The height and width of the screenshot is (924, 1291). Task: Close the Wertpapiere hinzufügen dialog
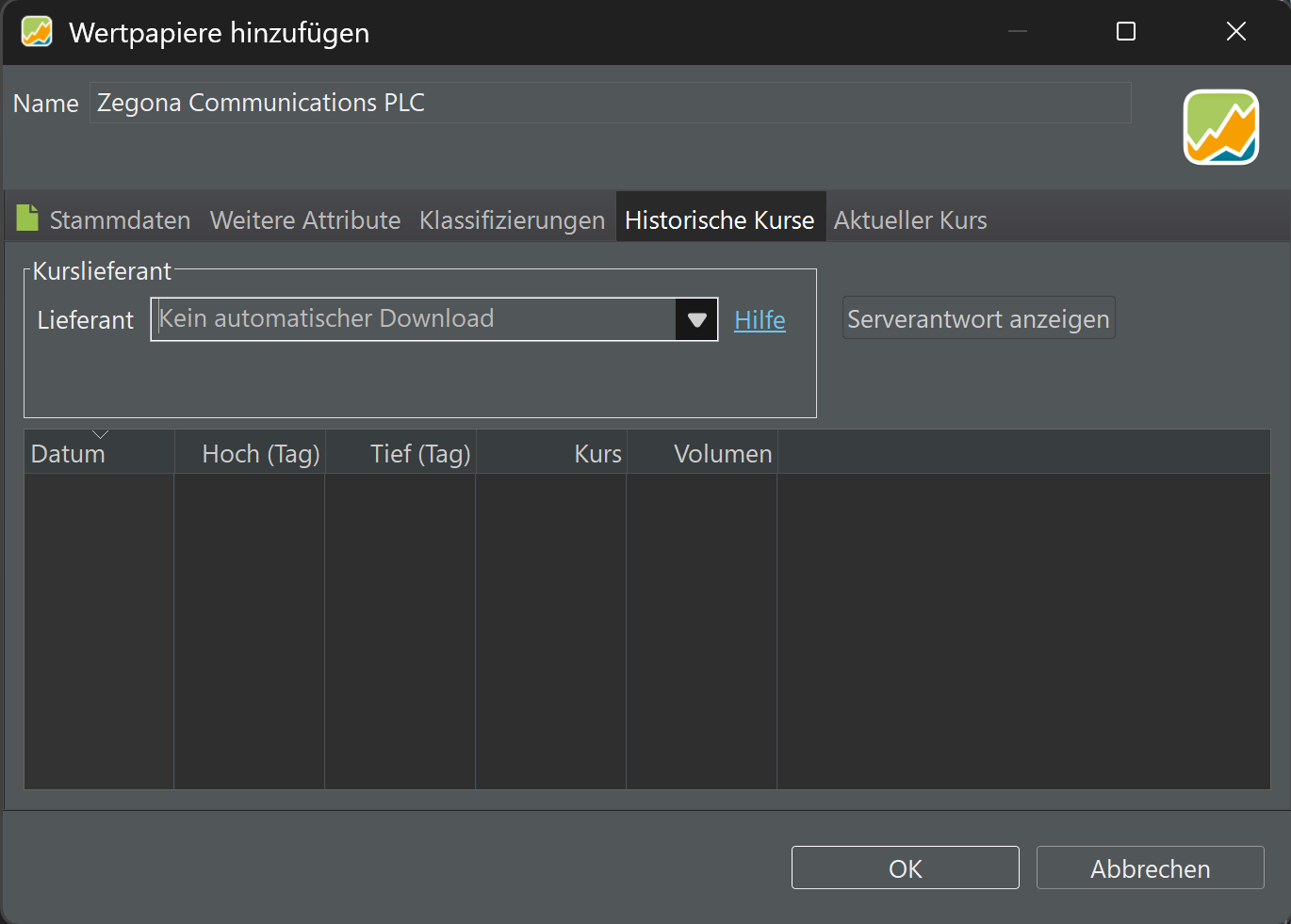(x=1236, y=31)
